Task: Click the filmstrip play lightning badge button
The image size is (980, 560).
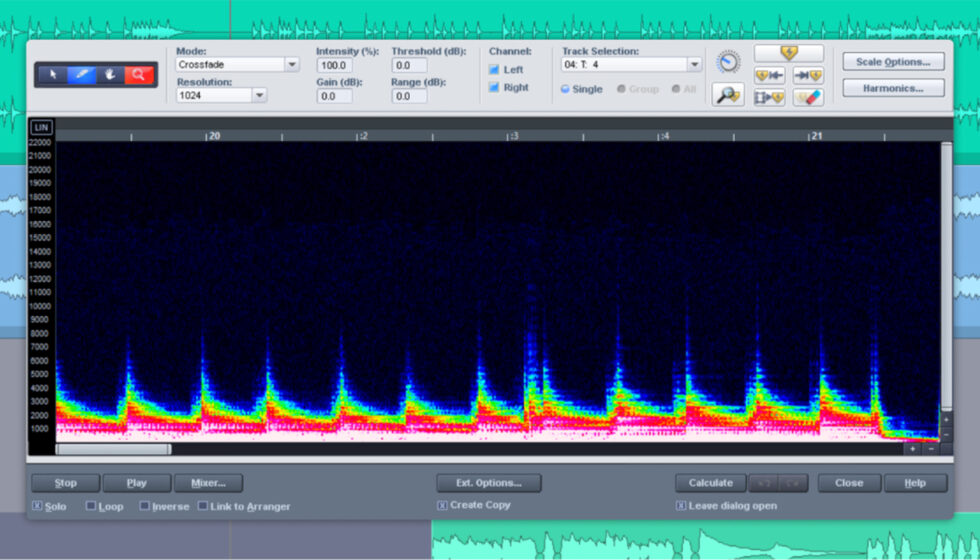Action: (769, 98)
